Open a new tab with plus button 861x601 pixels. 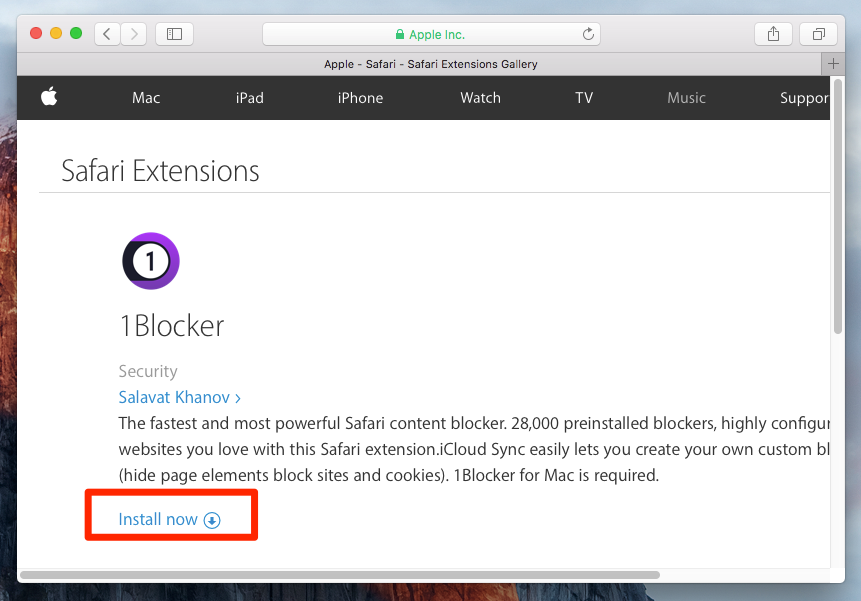(832, 64)
